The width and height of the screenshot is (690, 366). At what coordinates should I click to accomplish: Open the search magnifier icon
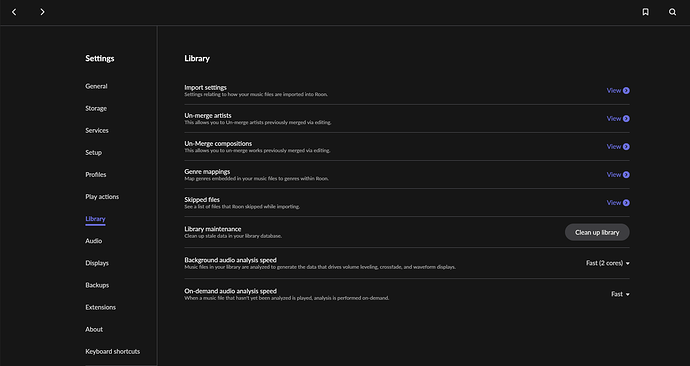click(x=672, y=12)
